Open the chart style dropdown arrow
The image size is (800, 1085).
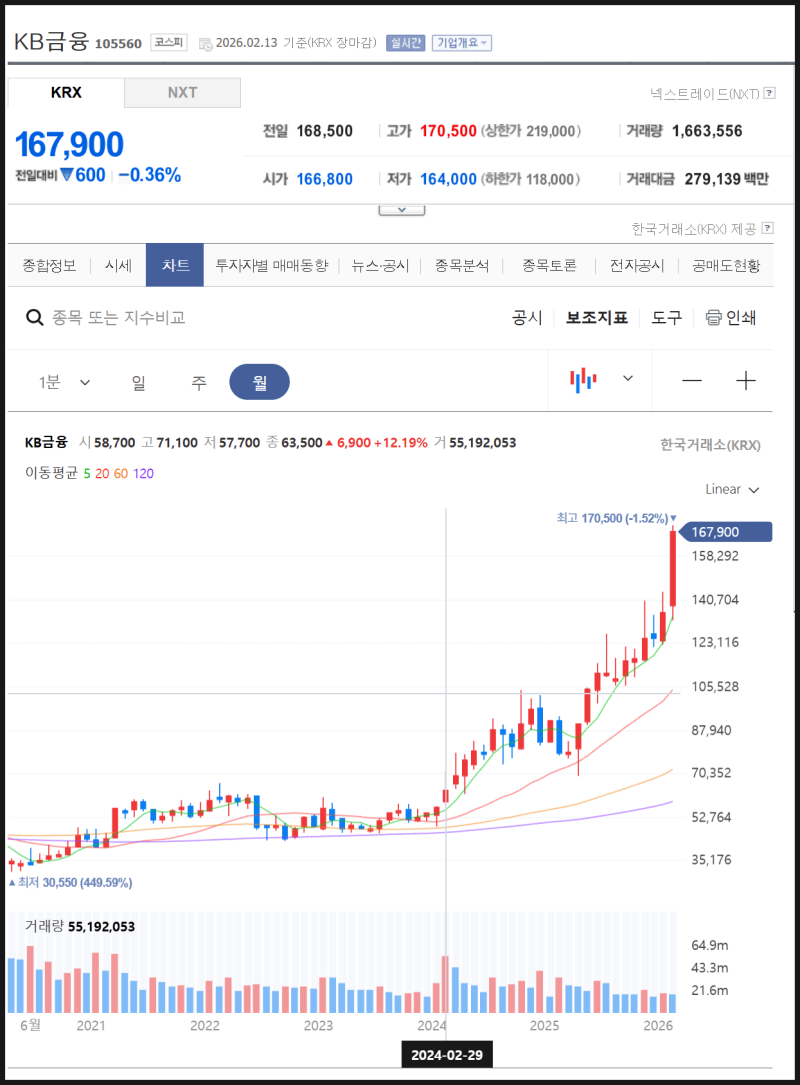(628, 378)
